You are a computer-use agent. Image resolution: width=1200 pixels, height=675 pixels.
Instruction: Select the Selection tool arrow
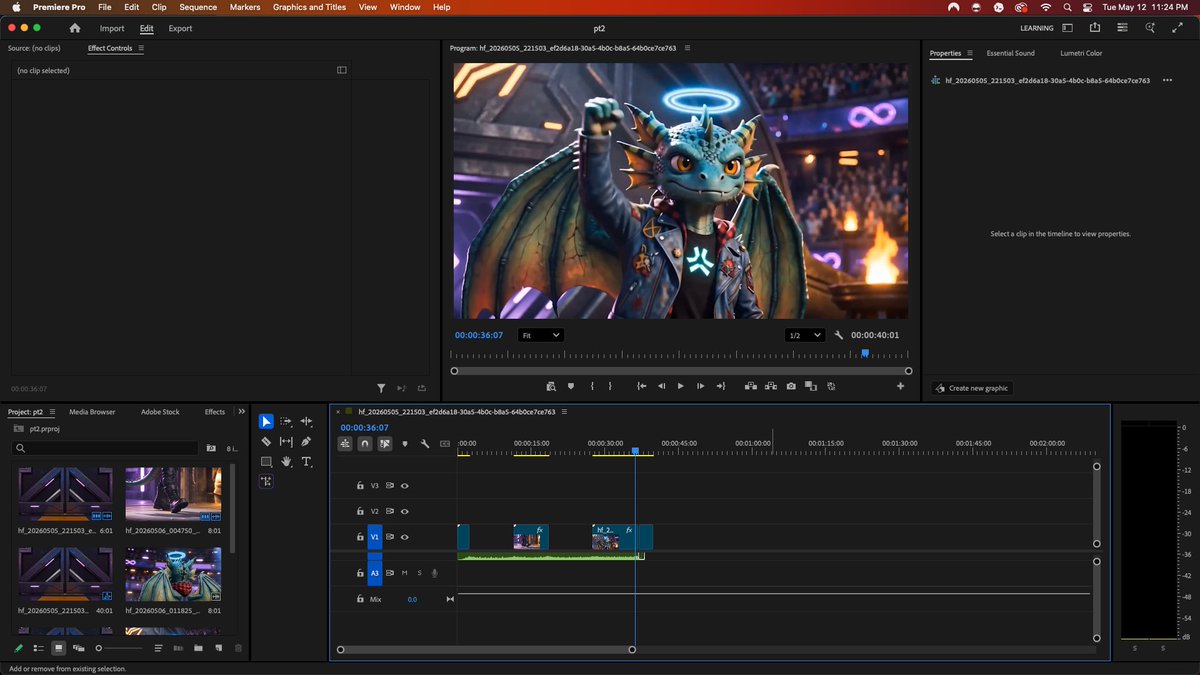(x=266, y=422)
